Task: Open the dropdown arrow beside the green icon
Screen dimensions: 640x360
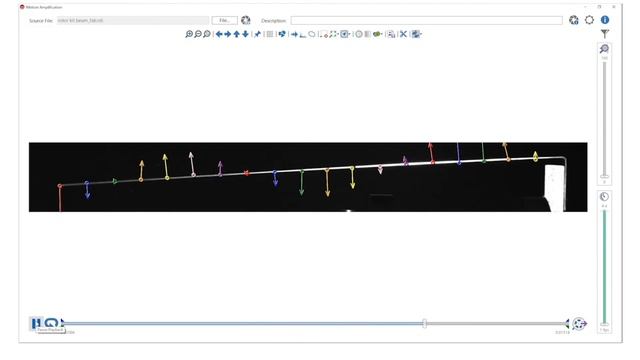Action: tap(381, 34)
